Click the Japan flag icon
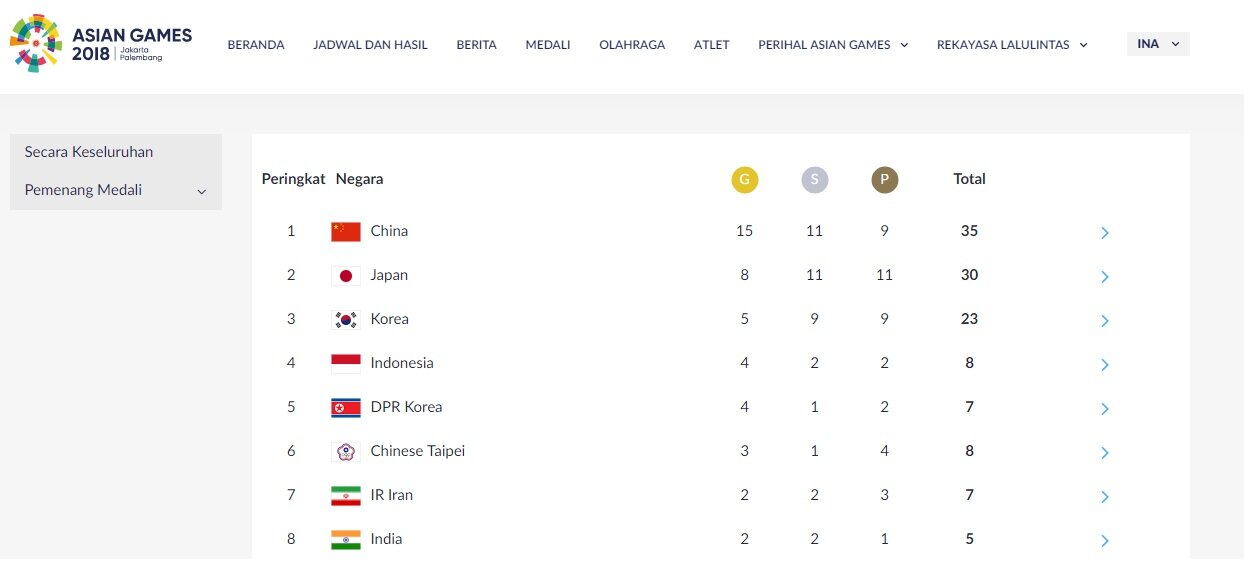This screenshot has width=1244, height=564. click(x=345, y=276)
